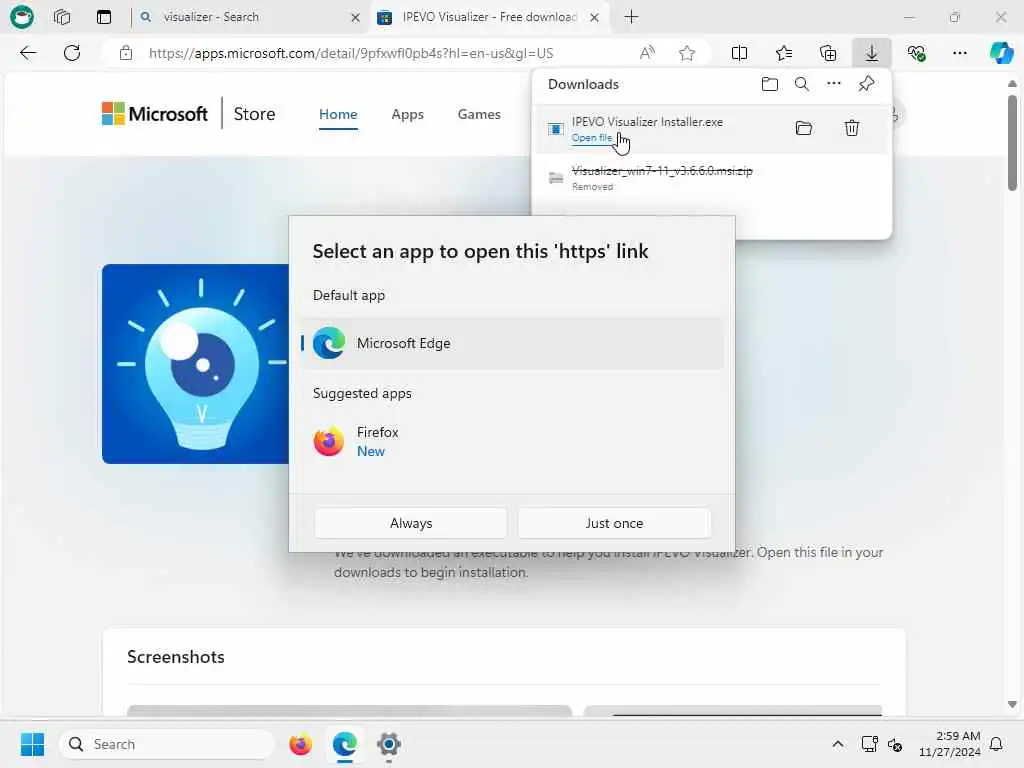The image size is (1024, 768).
Task: Choose the Always button
Action: (x=411, y=523)
